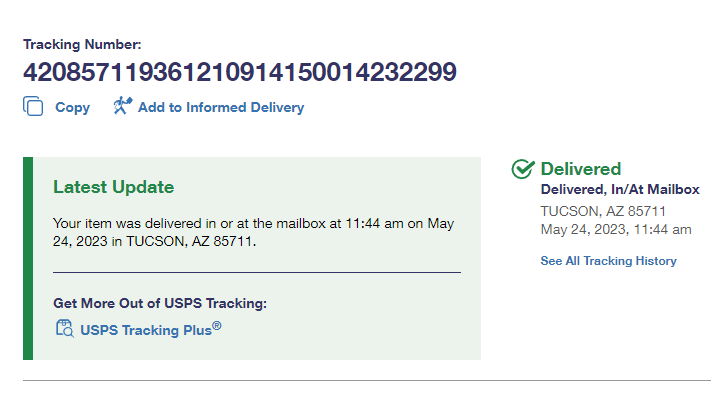Click the green Delivered status heading

pyautogui.click(x=580, y=169)
